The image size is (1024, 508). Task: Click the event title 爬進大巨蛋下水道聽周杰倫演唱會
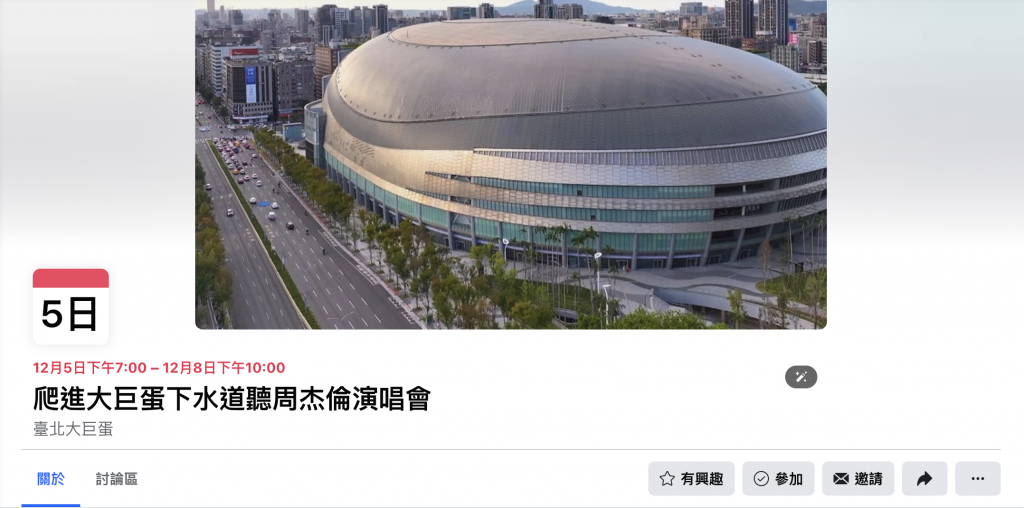point(232,398)
